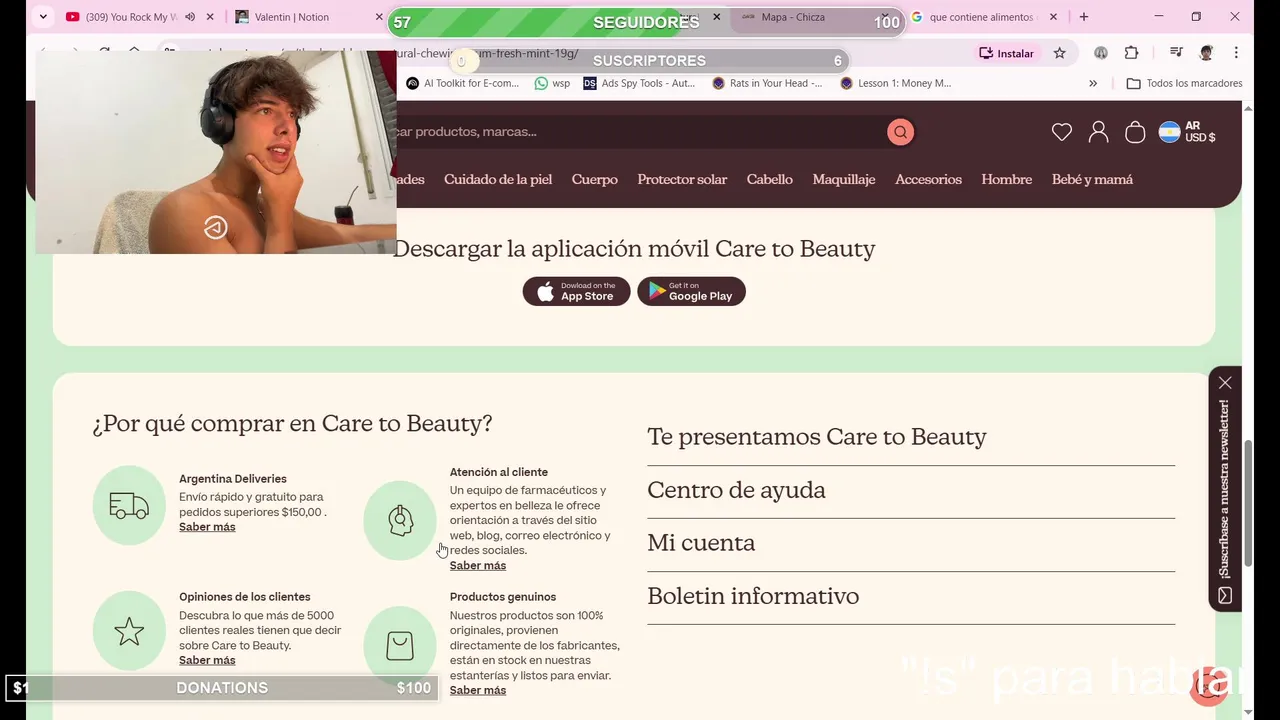Click the newsletter envelope icon on side banner
This screenshot has height=720, width=1280.
tap(1225, 595)
